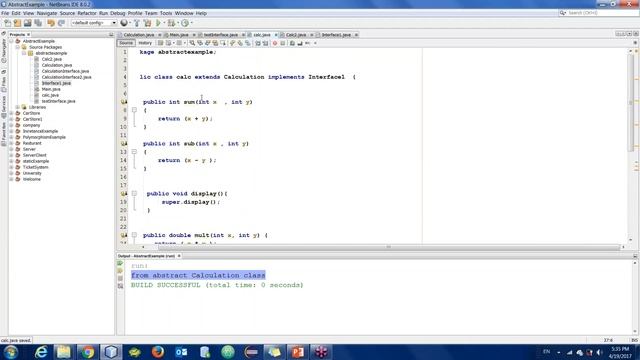
Task: Click the Find Selection magnifier icon in editor toolbar
Action: pos(192,43)
